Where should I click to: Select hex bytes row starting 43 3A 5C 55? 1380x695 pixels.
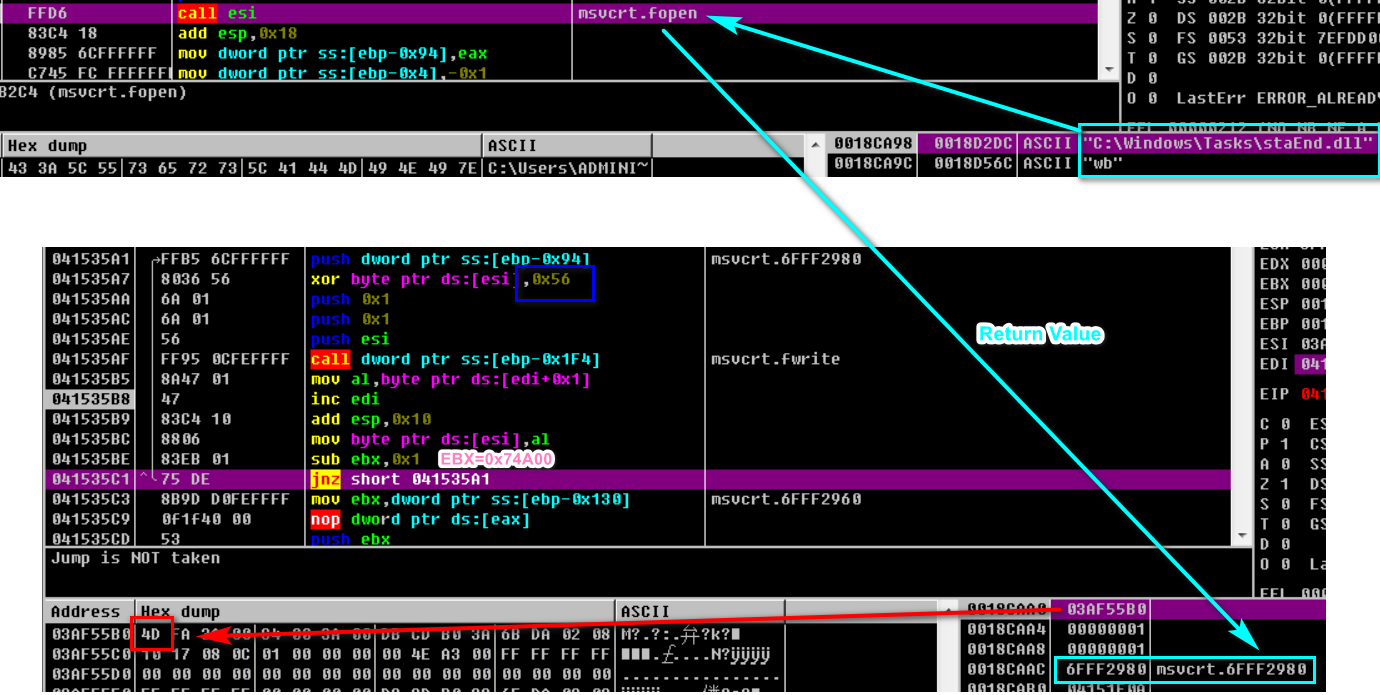point(243,167)
